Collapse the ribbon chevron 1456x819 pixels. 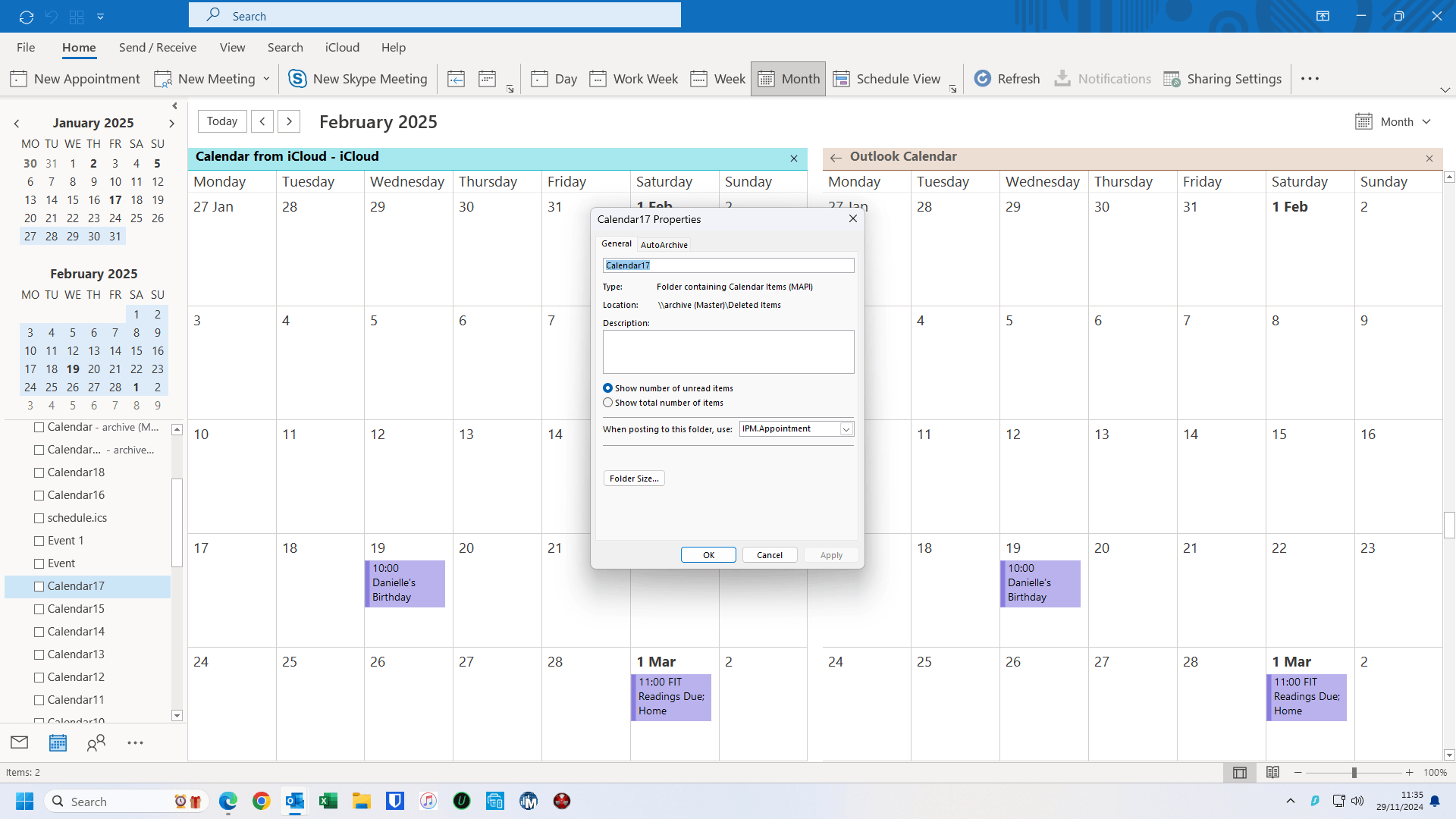[1445, 89]
